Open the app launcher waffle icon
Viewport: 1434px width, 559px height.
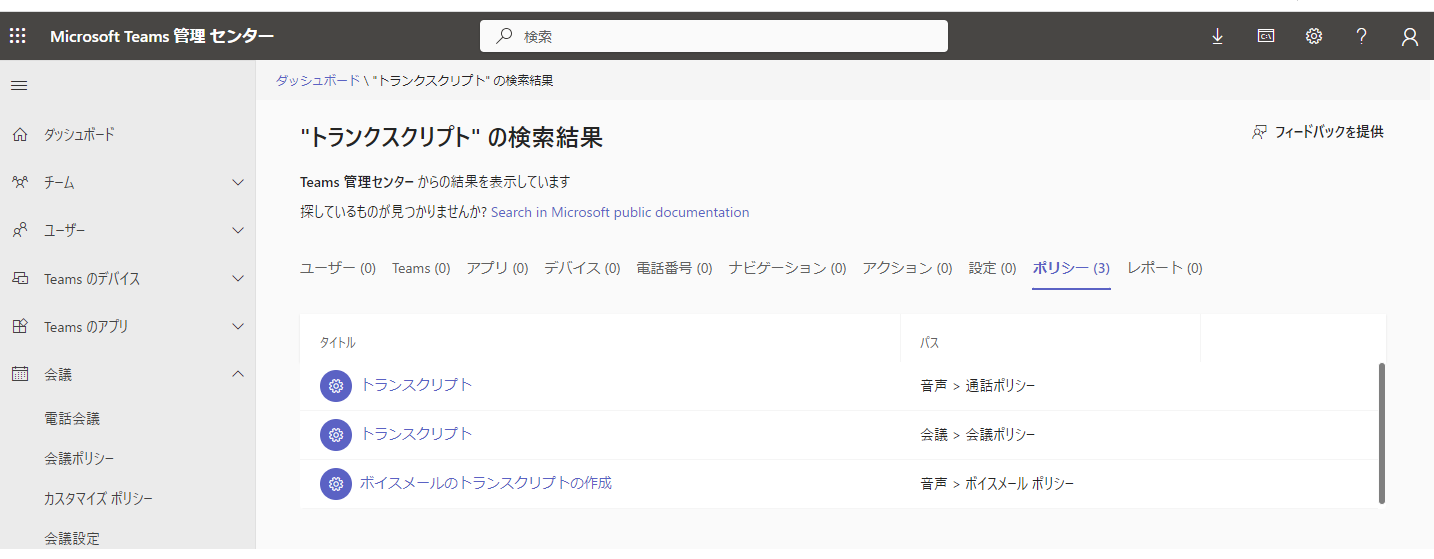coord(17,36)
